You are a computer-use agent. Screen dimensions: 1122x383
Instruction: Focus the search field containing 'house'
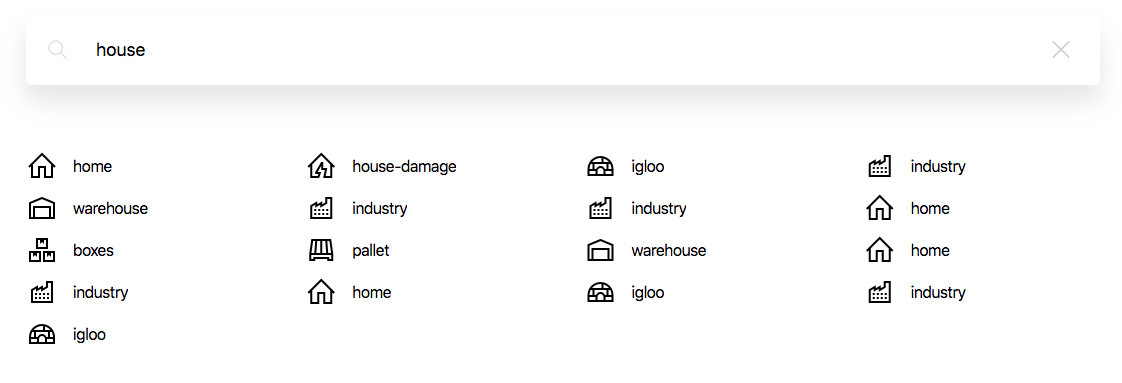[x=562, y=49]
